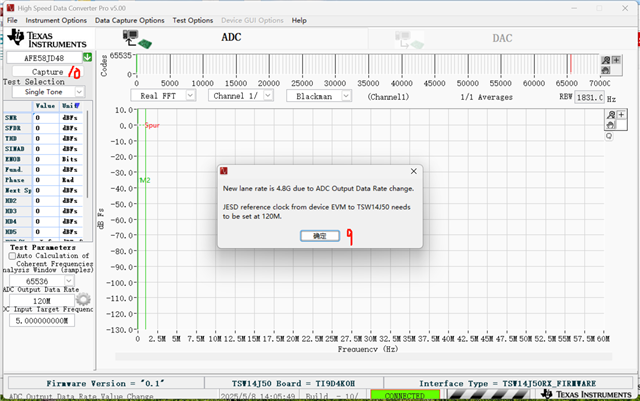Image resolution: width=640 pixels, height=401 pixels.
Task: Select the FFT plot crosshair cursor tool
Action: tap(621, 115)
